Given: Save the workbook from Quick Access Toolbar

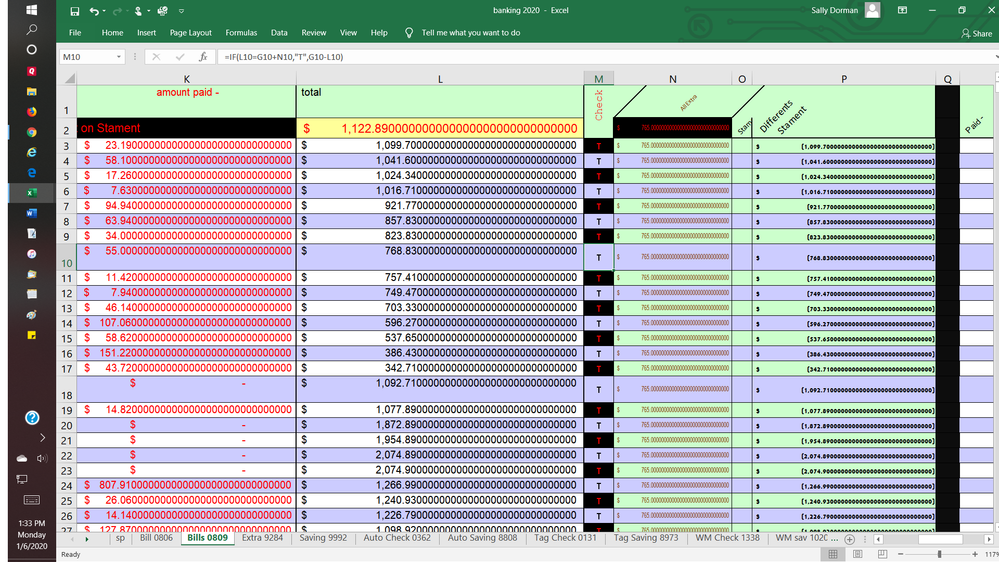Looking at the screenshot, I should [x=75, y=11].
